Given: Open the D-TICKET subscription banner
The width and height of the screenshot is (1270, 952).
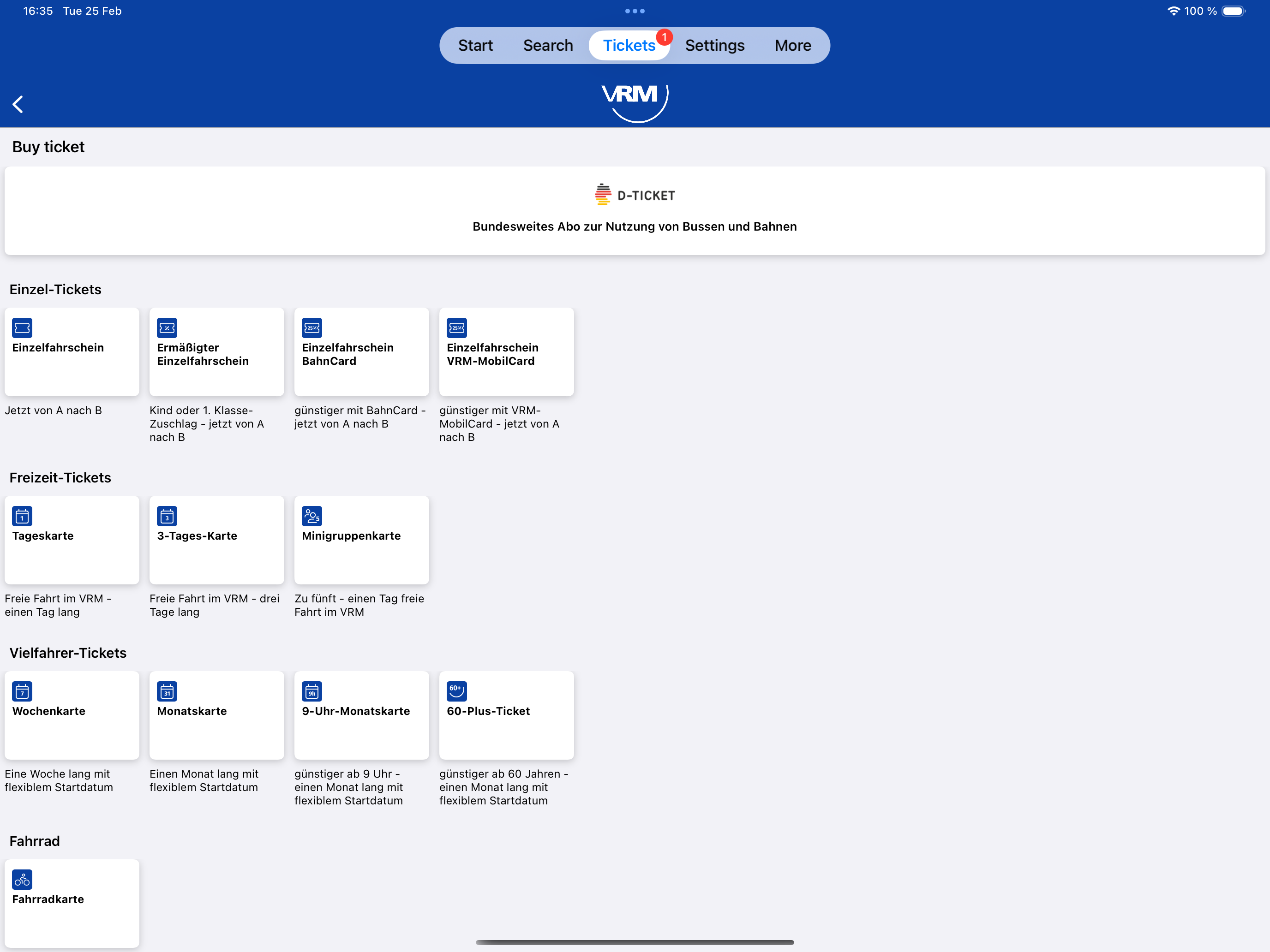Looking at the screenshot, I should pyautogui.click(x=635, y=211).
